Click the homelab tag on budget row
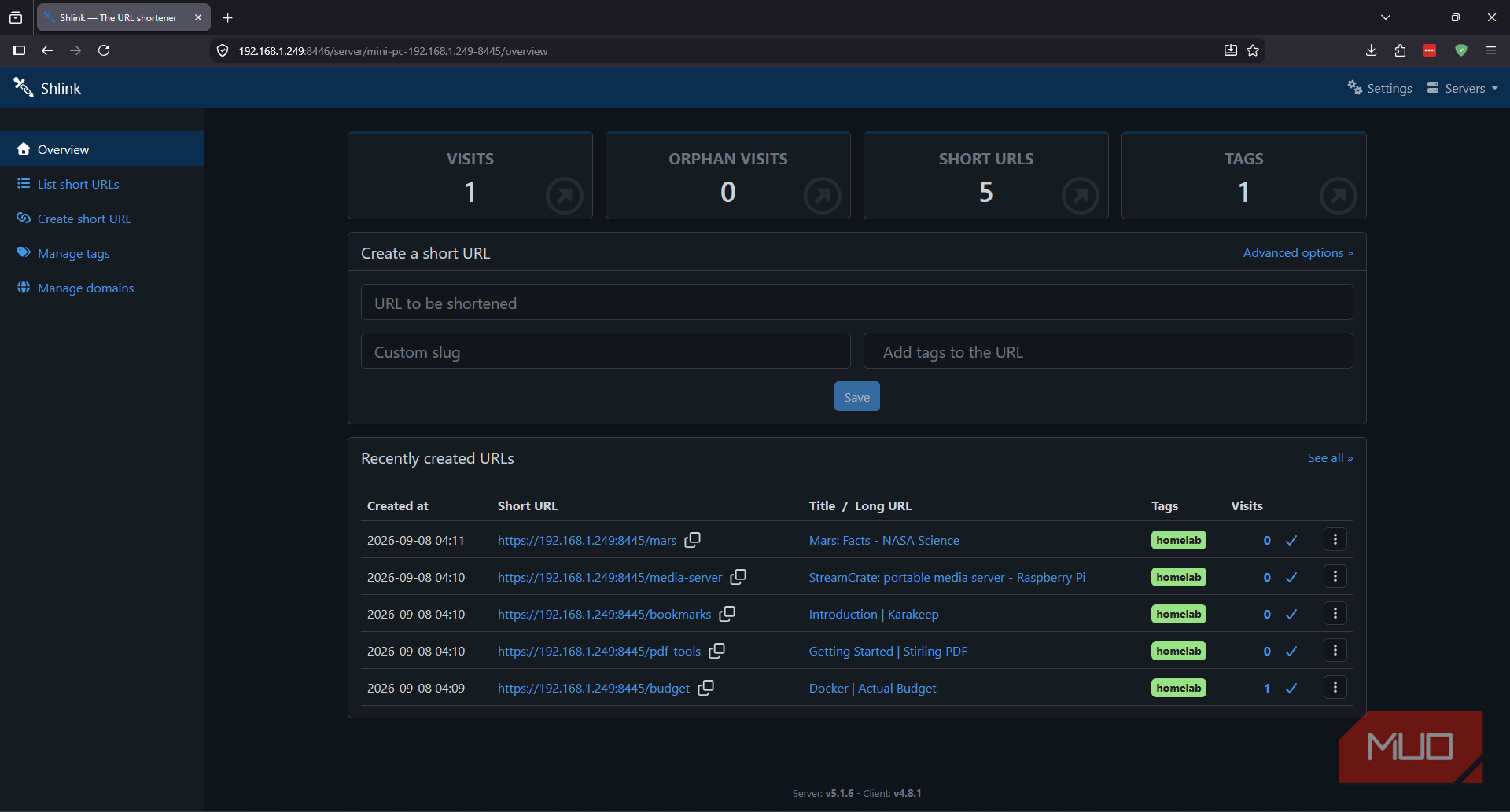This screenshot has width=1510, height=812. coord(1178,688)
